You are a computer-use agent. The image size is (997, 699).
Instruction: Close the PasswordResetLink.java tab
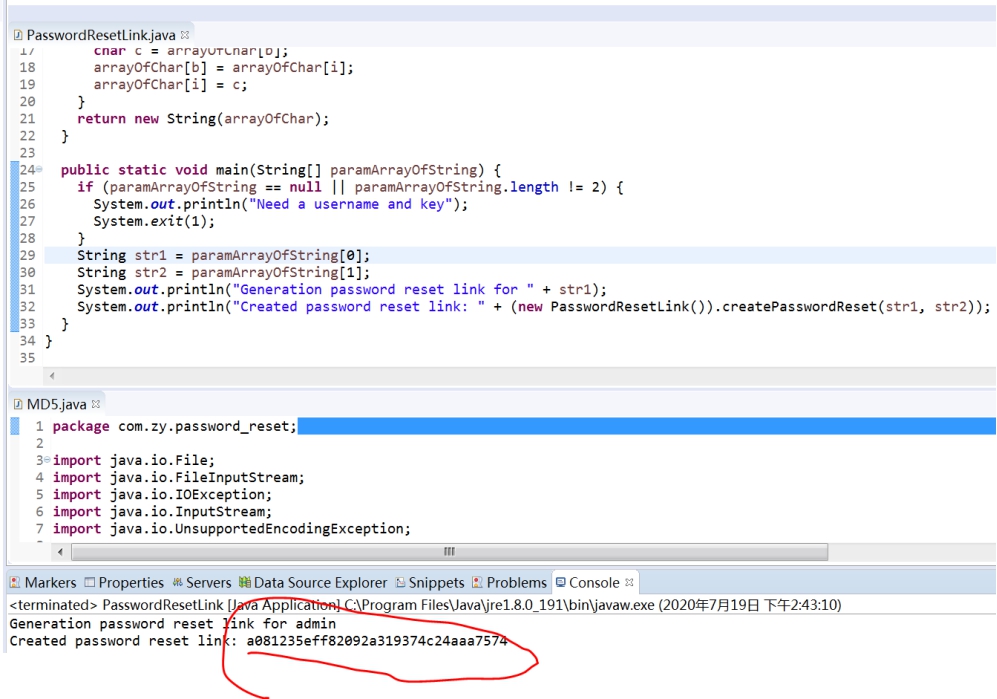185,35
